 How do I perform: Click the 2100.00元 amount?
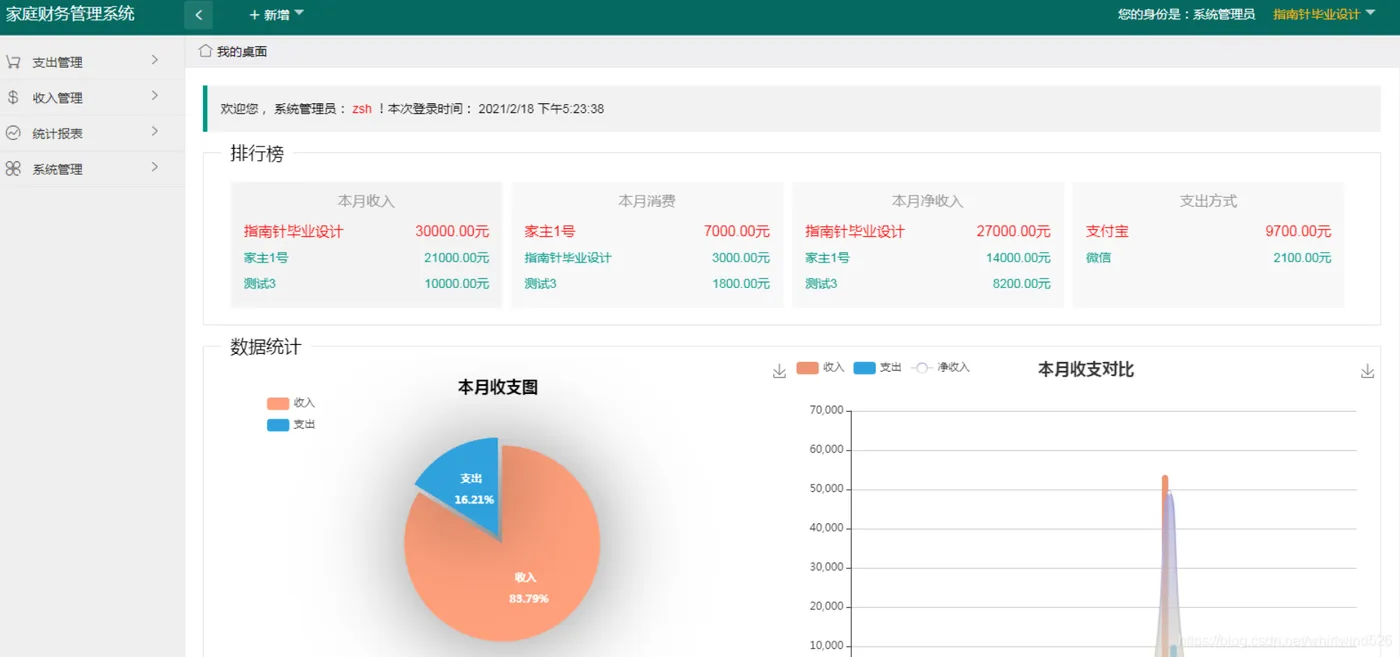pyautogui.click(x=1302, y=258)
